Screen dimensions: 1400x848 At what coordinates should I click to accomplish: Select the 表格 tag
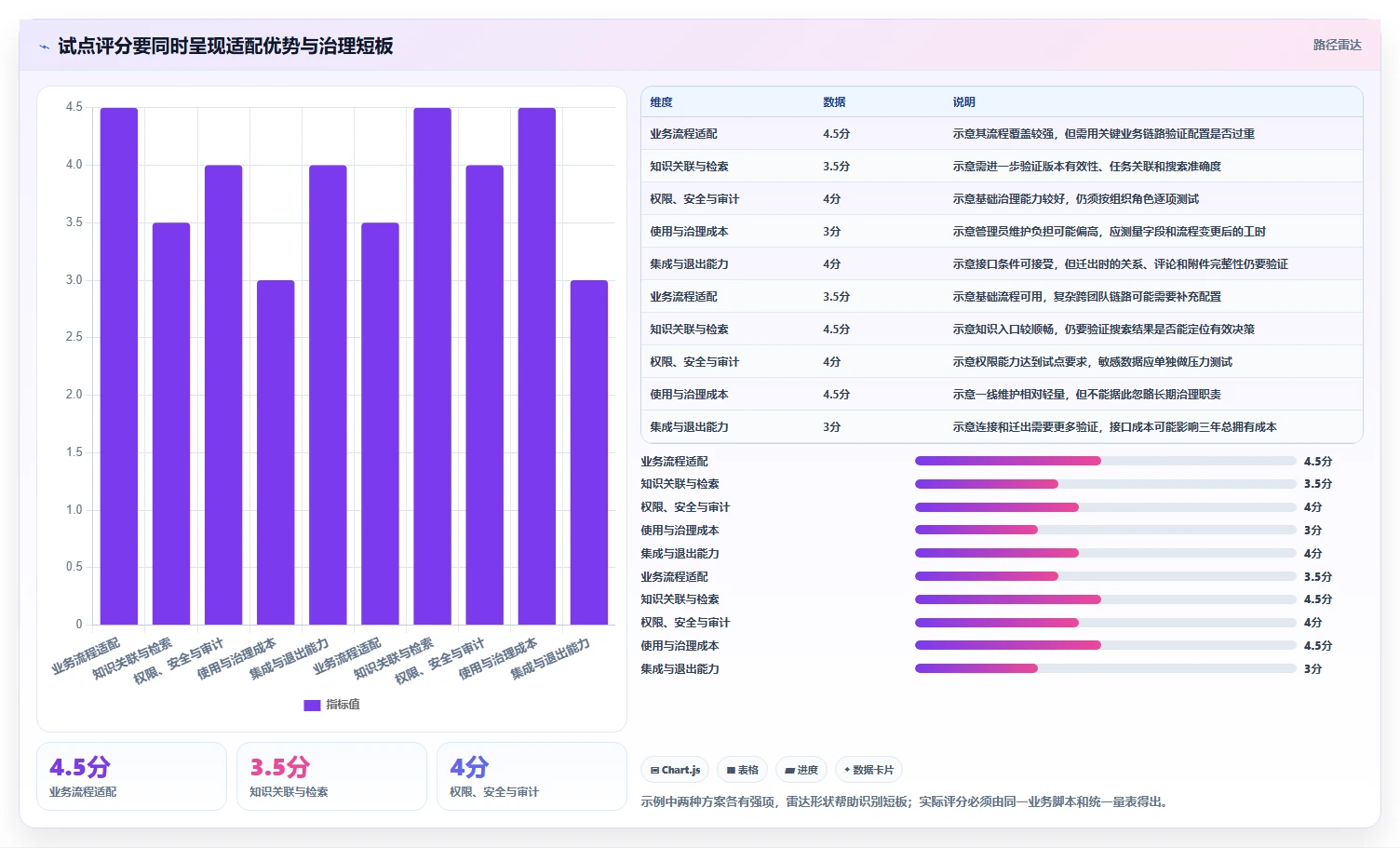(x=743, y=770)
